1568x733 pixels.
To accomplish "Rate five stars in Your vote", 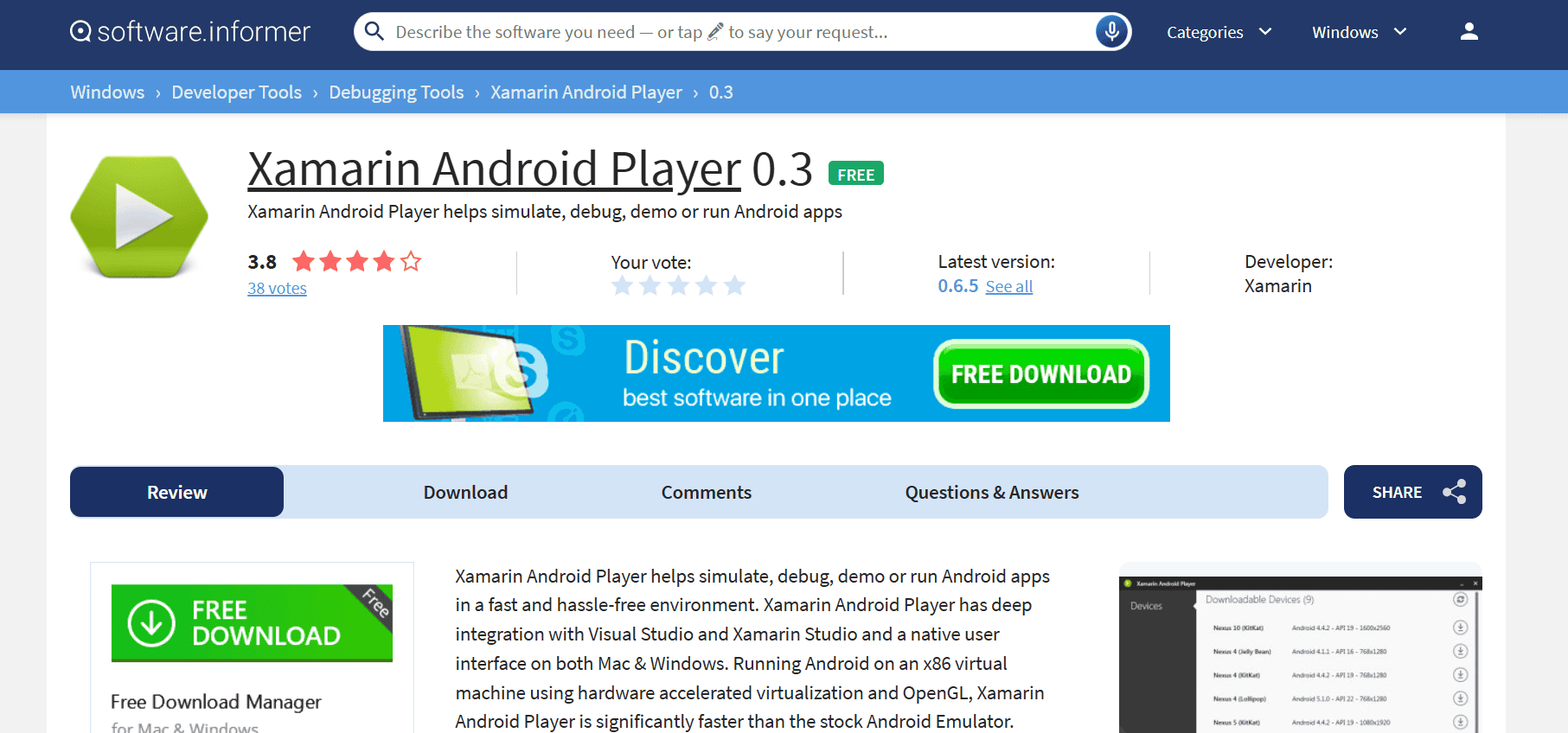I will [x=735, y=285].
